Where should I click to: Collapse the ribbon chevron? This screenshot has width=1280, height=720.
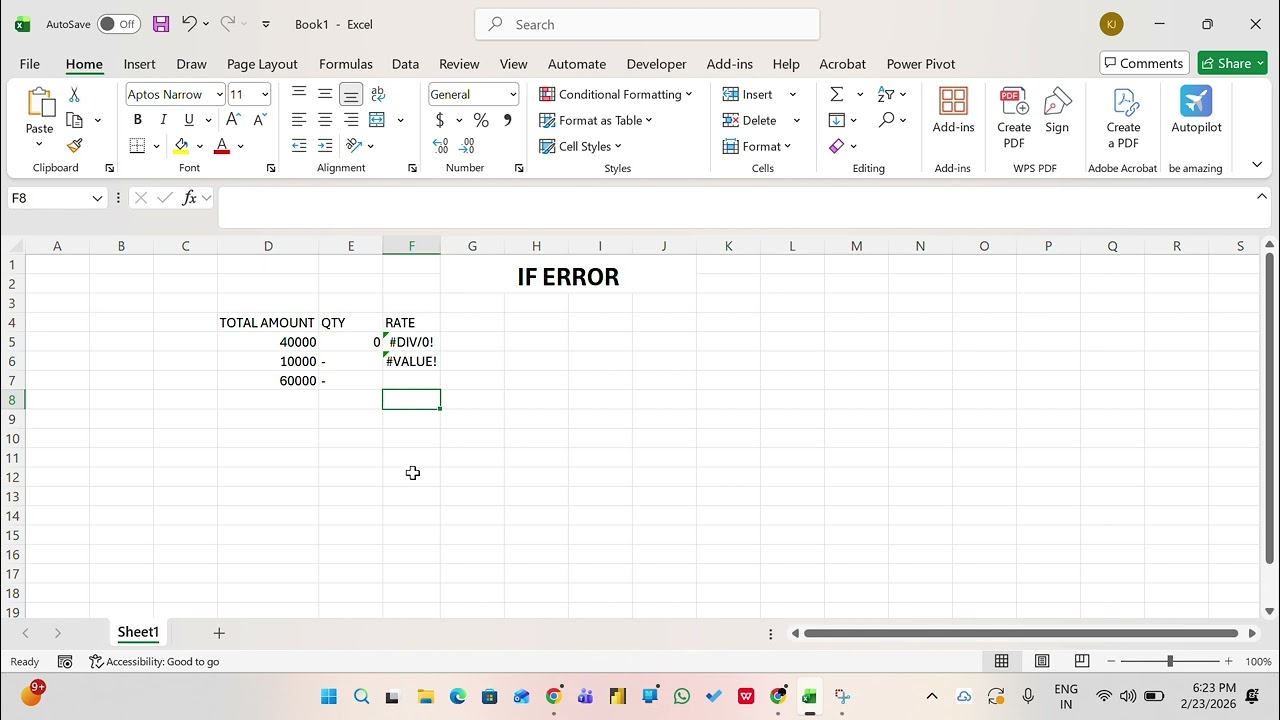[x=1257, y=165]
